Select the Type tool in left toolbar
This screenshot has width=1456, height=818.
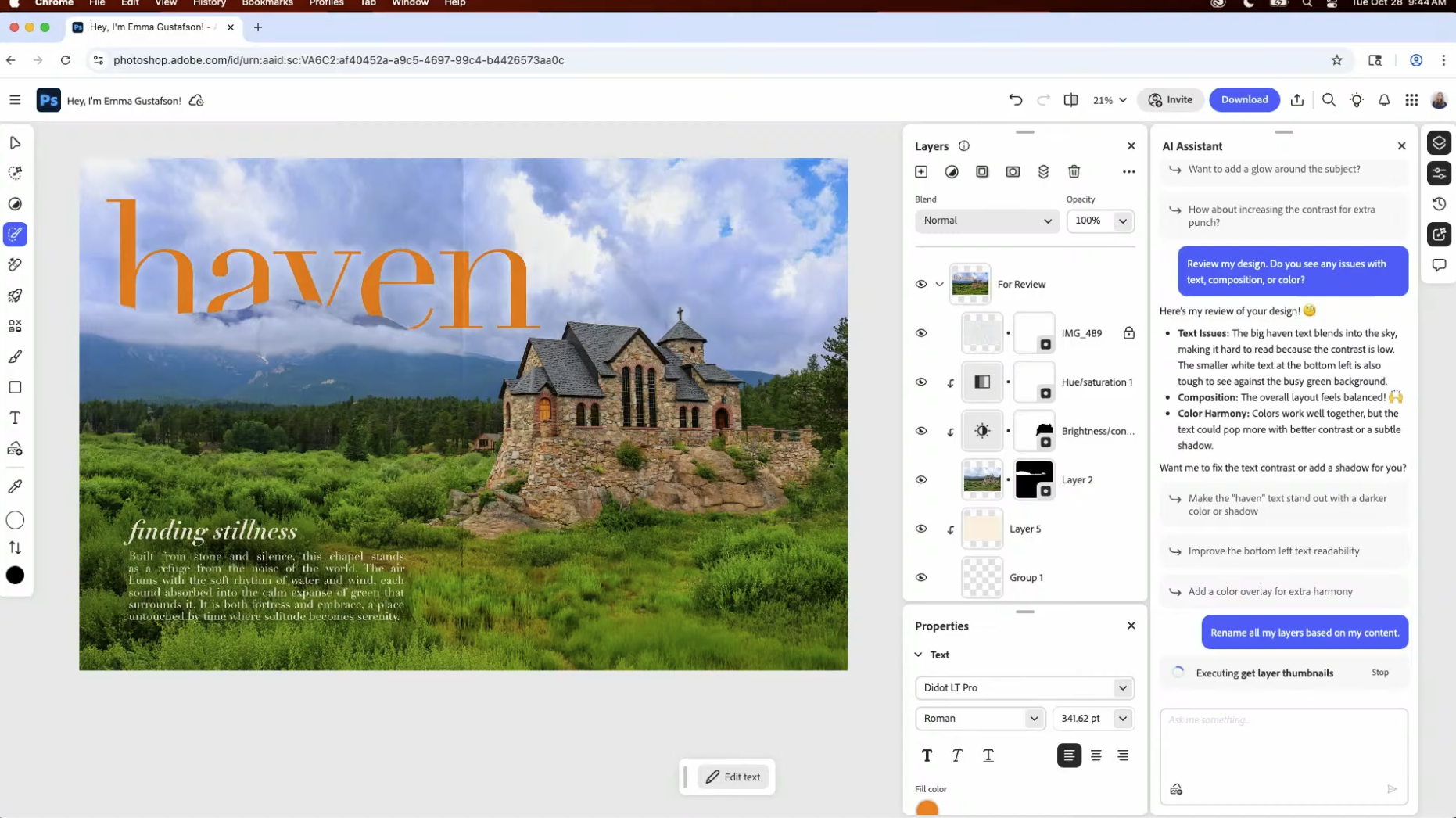15,418
